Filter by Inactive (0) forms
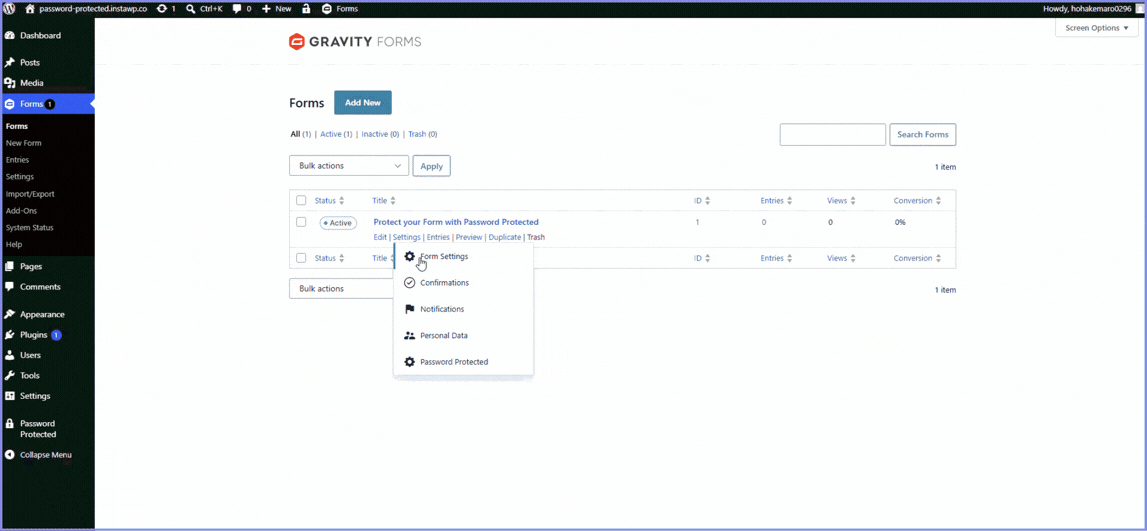Viewport: 1147px width, 531px height. 380,135
